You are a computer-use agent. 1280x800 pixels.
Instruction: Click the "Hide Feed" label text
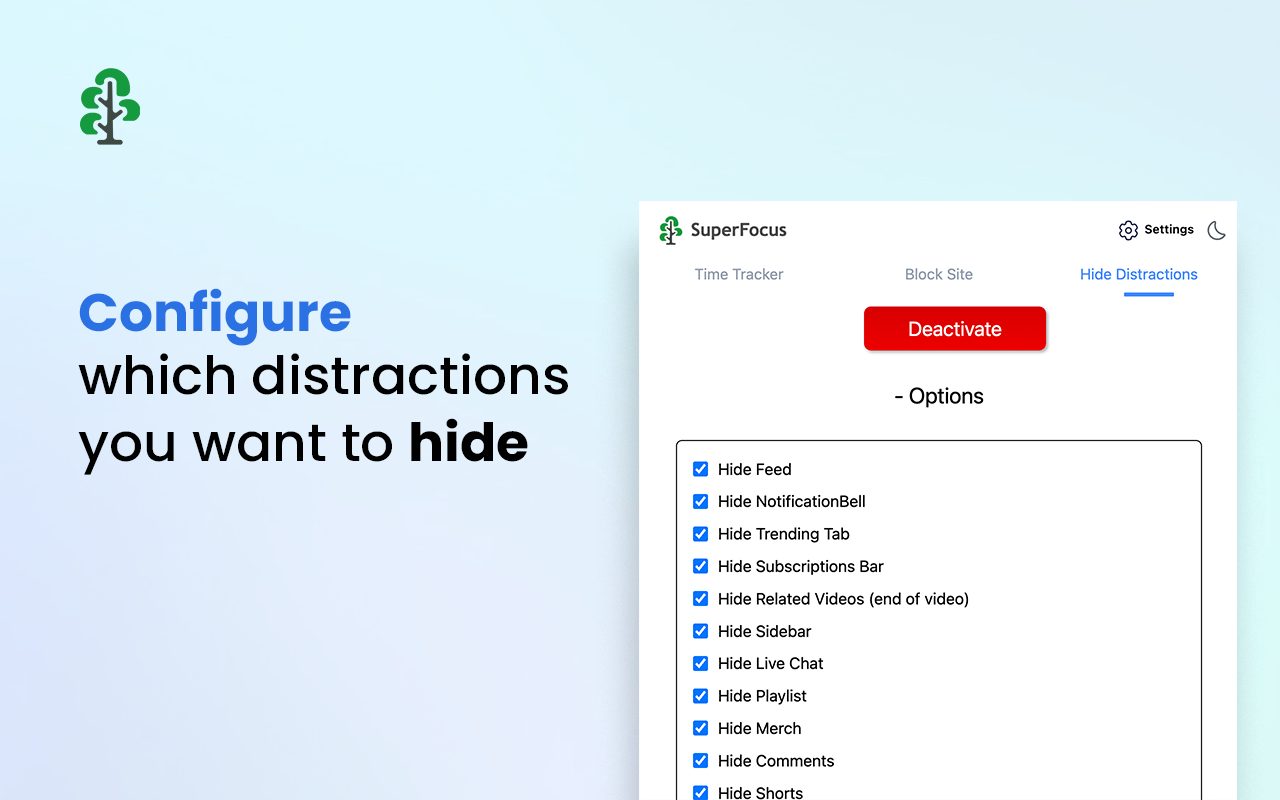pyautogui.click(x=755, y=469)
